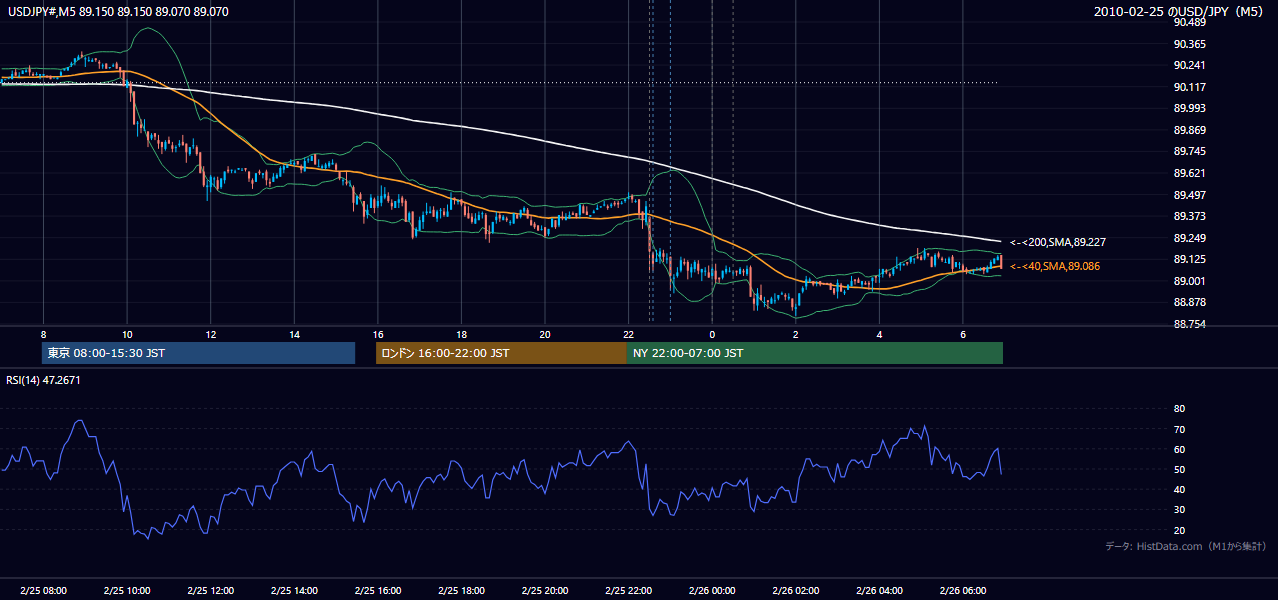This screenshot has height=600, width=1278.
Task: Click price axis label 88.754
Action: pyautogui.click(x=1189, y=324)
